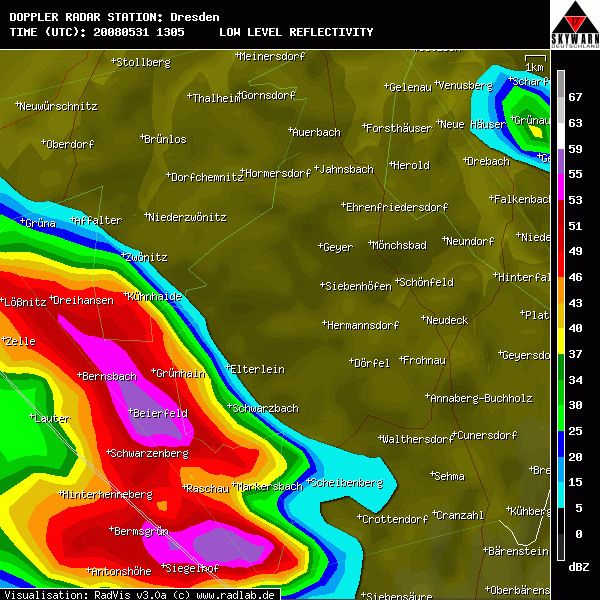Viewport: 600px width, 600px height.
Task: Click the Neuwürschnitz town label
Action: coord(57,106)
